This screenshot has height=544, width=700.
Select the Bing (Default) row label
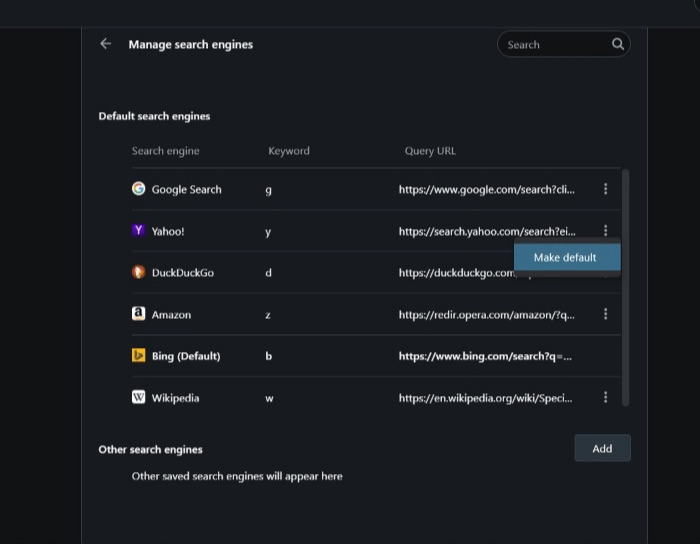(x=186, y=356)
